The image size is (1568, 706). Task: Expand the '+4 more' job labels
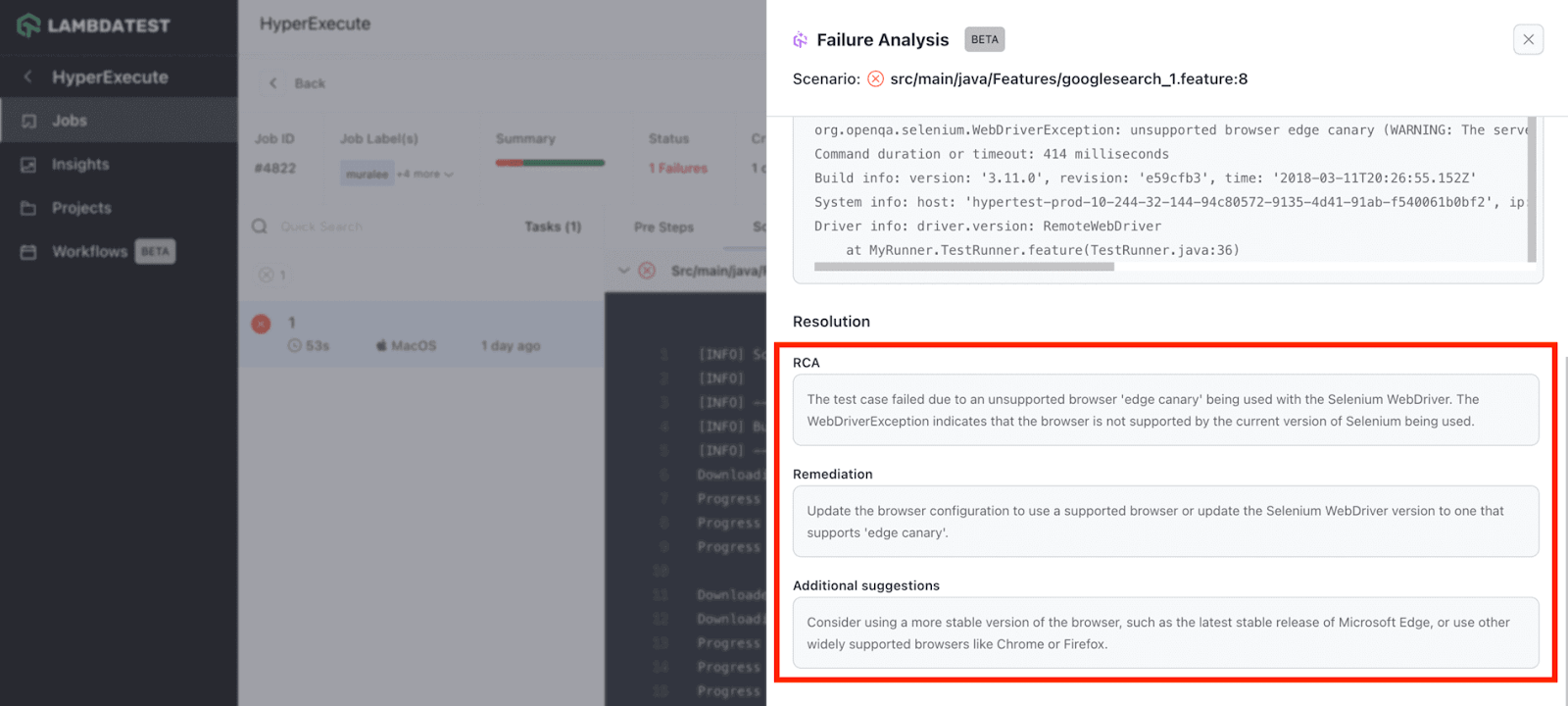(424, 175)
